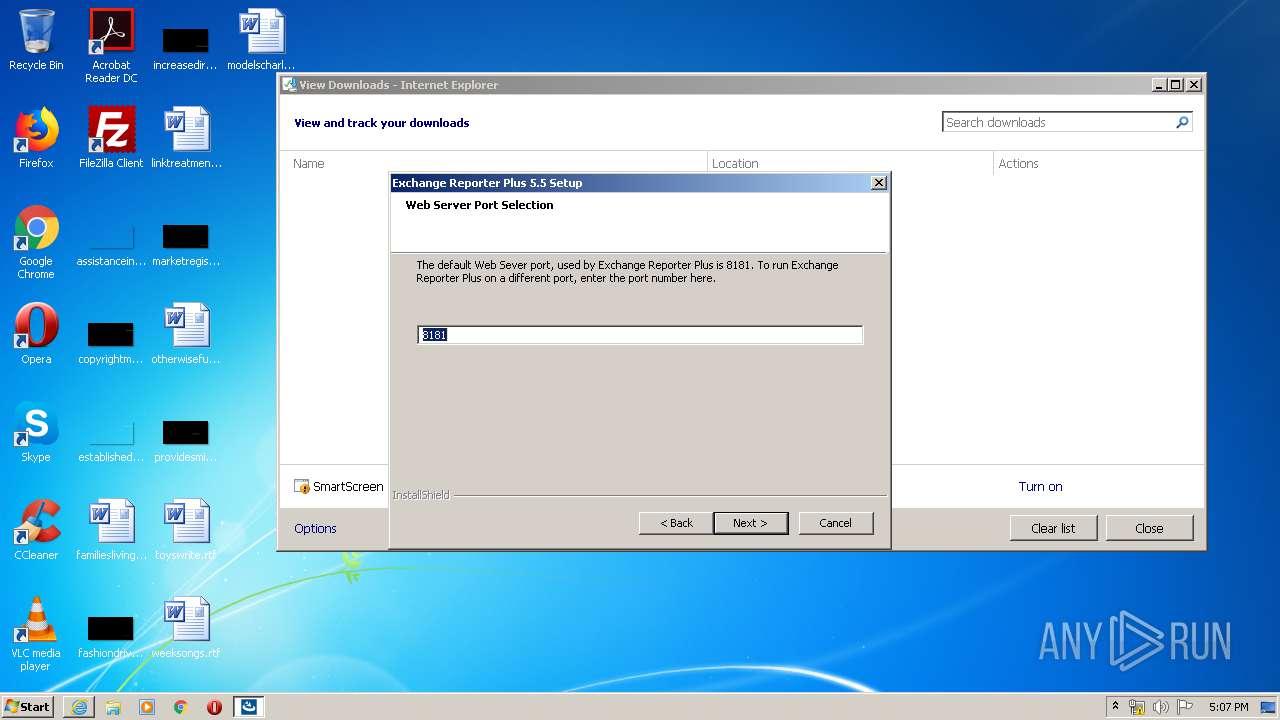1280x720 pixels.
Task: Click the port number input field
Action: pyautogui.click(x=640, y=335)
